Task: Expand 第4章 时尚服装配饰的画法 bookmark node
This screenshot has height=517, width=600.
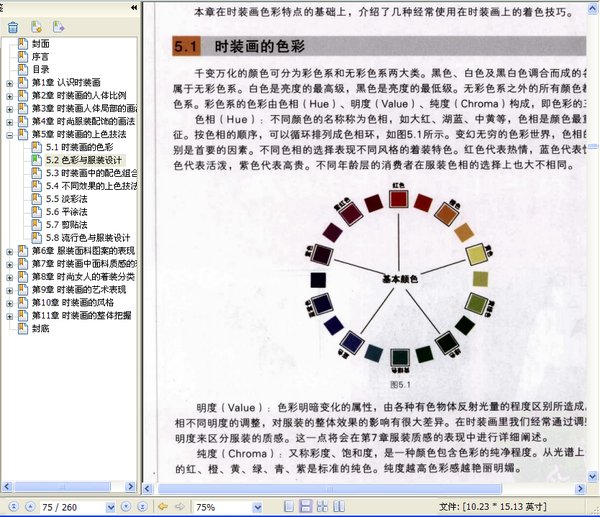Action: tap(10, 122)
